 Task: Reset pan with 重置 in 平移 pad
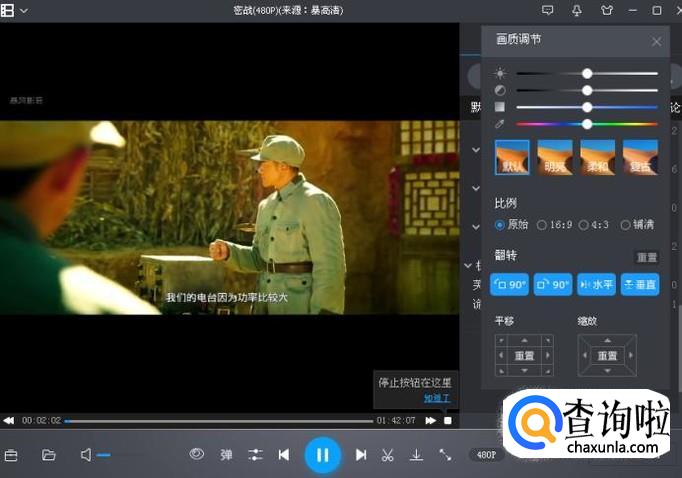tap(524, 356)
